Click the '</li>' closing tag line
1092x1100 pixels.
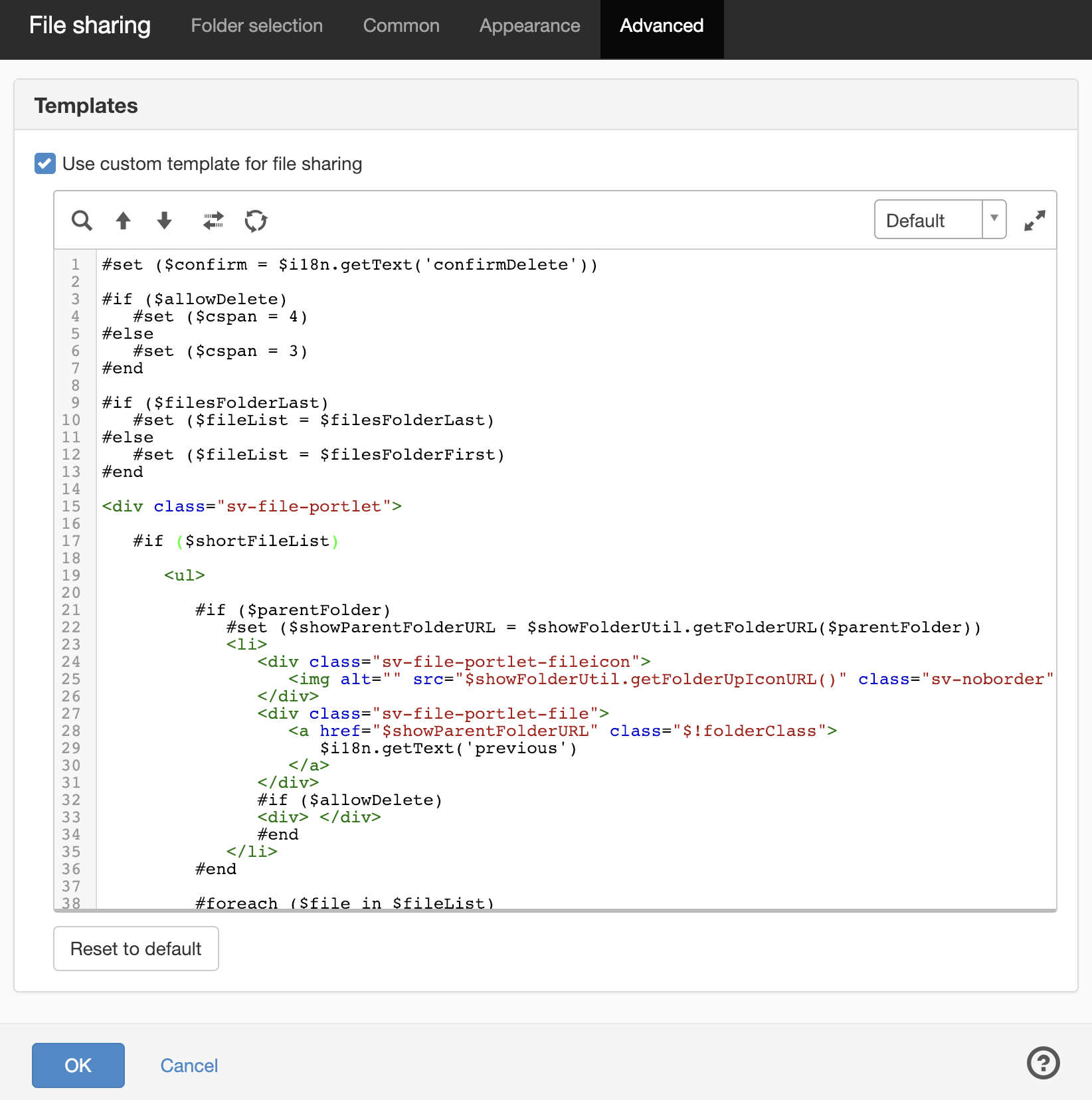pyautogui.click(x=252, y=852)
